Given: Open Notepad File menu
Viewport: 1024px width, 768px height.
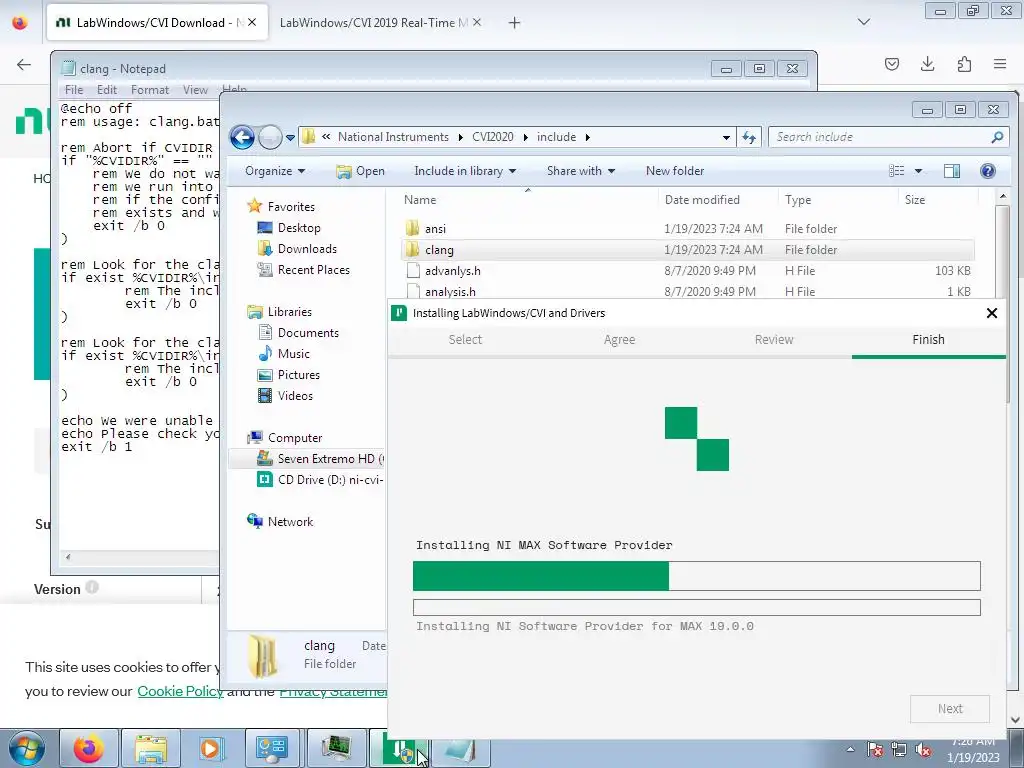Looking at the screenshot, I should [x=74, y=90].
